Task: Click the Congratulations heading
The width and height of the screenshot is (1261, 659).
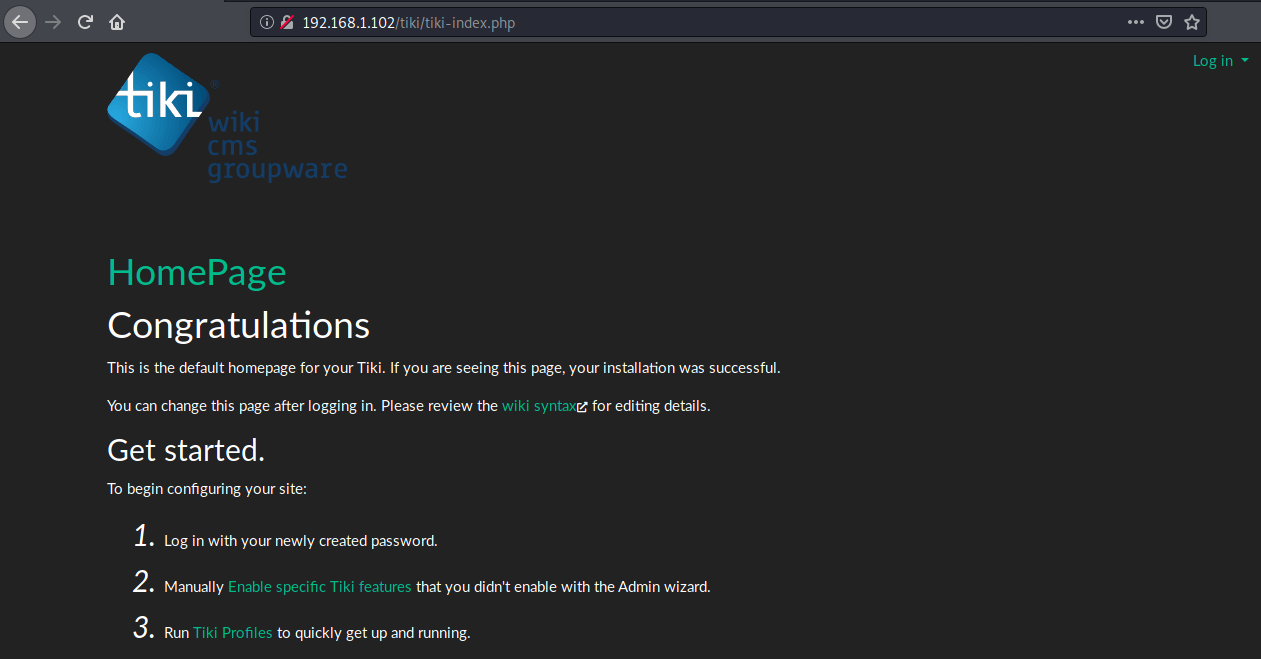Action: tap(238, 325)
